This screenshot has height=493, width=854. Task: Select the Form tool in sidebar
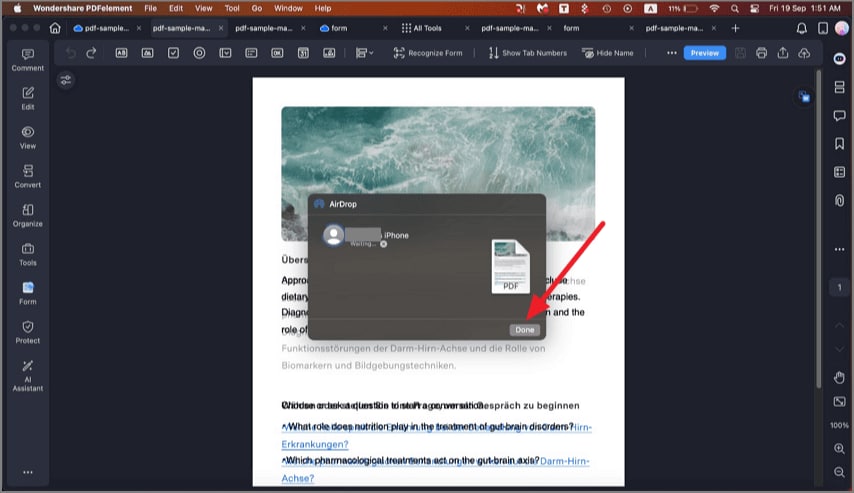pos(28,294)
